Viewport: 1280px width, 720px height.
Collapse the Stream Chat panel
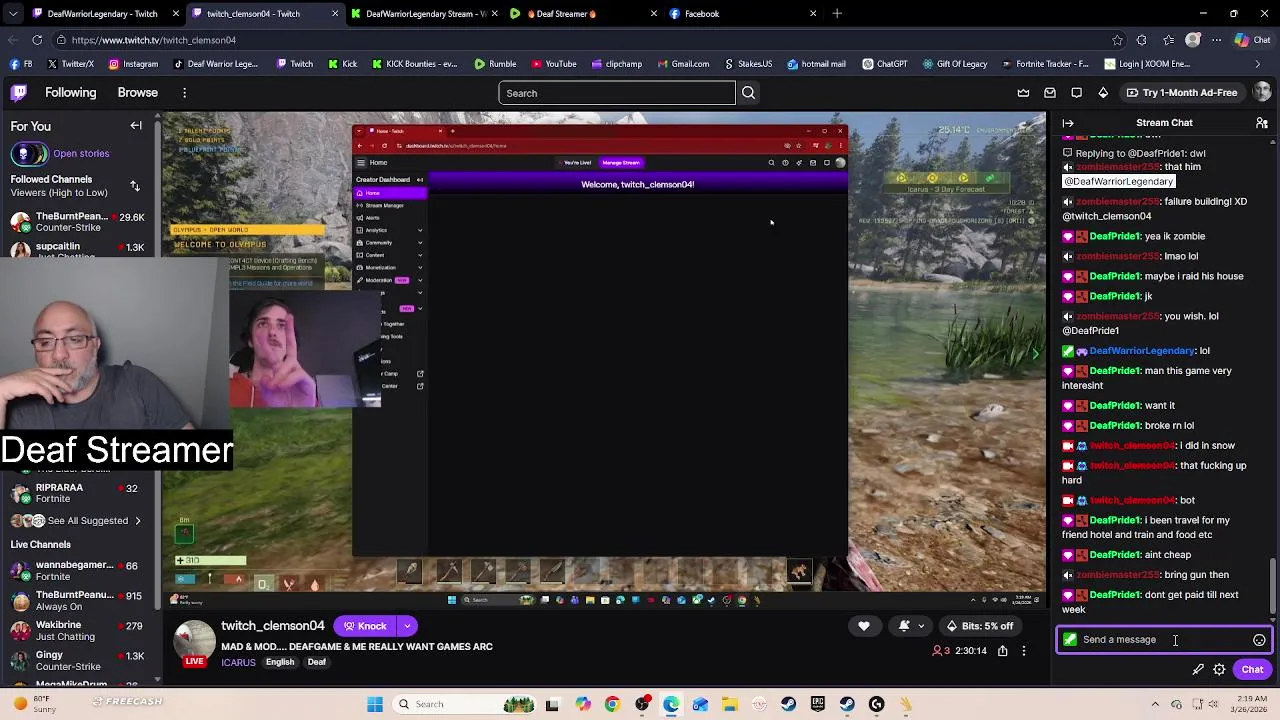click(1068, 123)
